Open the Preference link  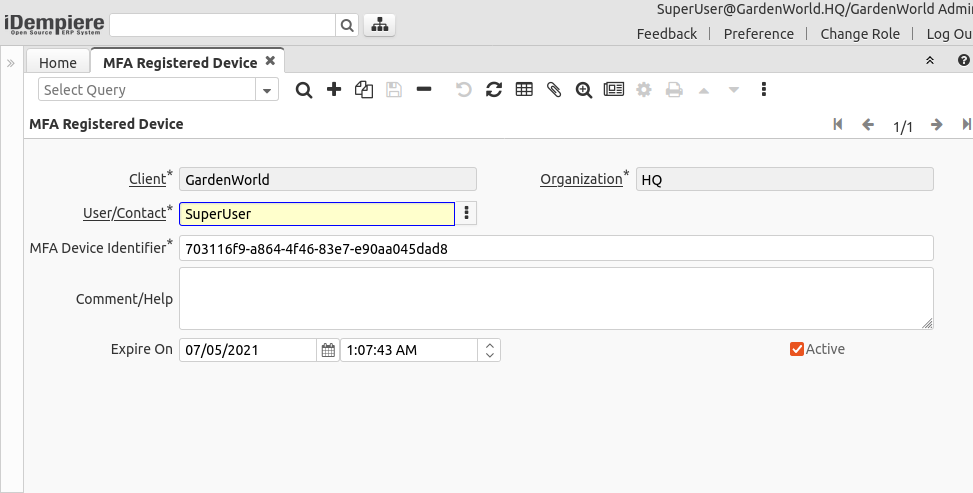tap(758, 34)
